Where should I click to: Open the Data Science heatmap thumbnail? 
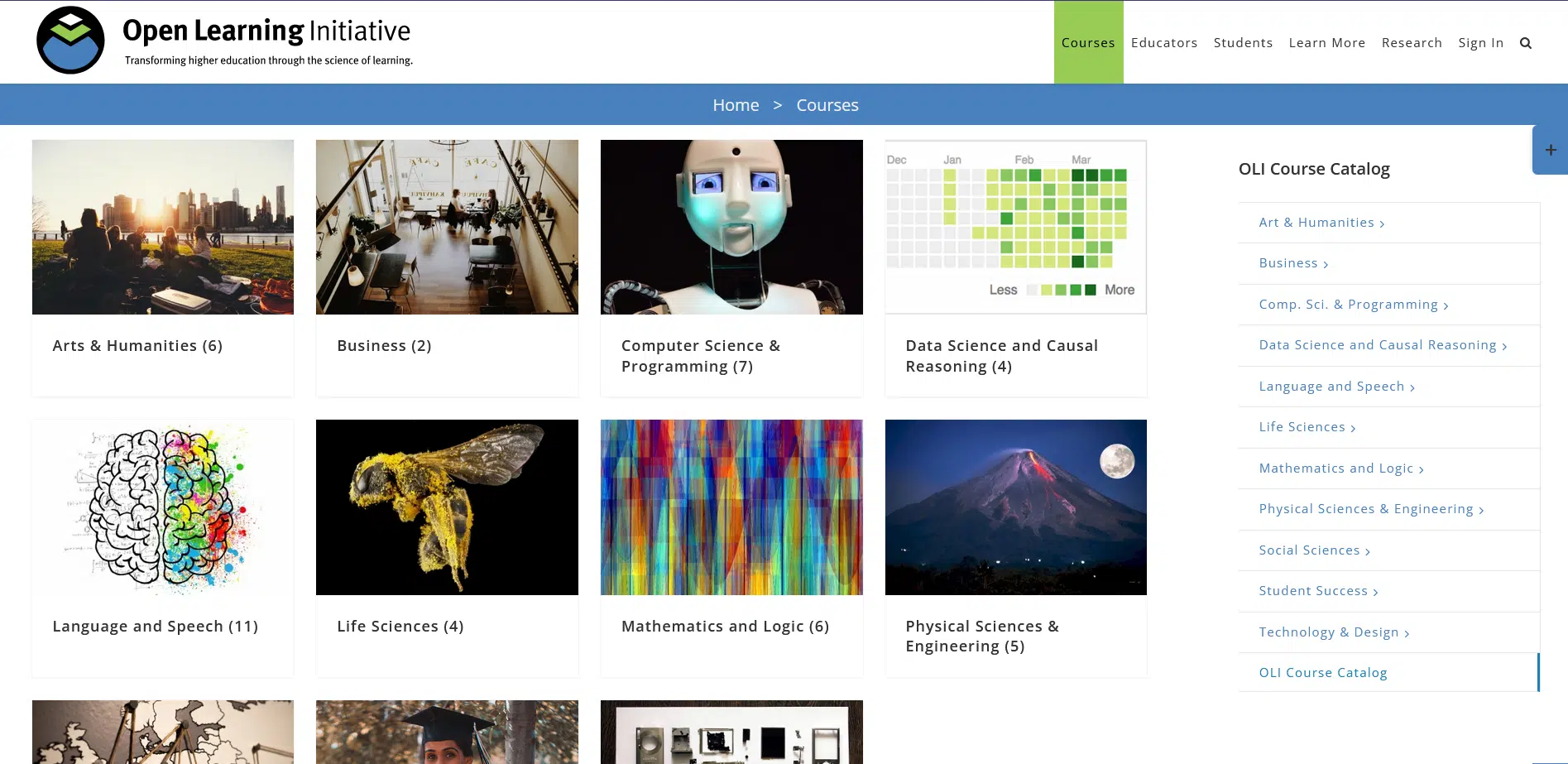coord(1016,227)
